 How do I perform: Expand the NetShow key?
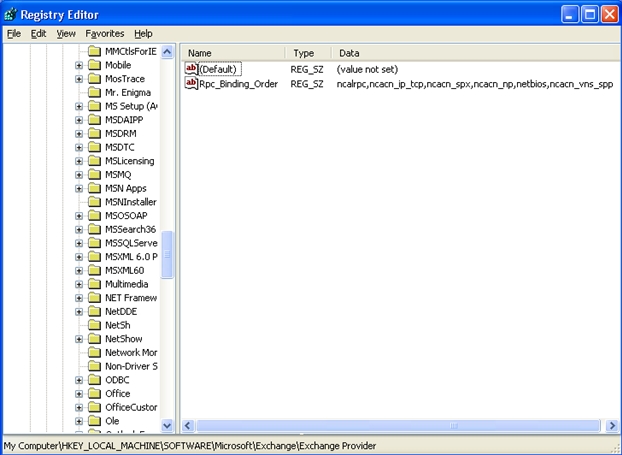79,339
